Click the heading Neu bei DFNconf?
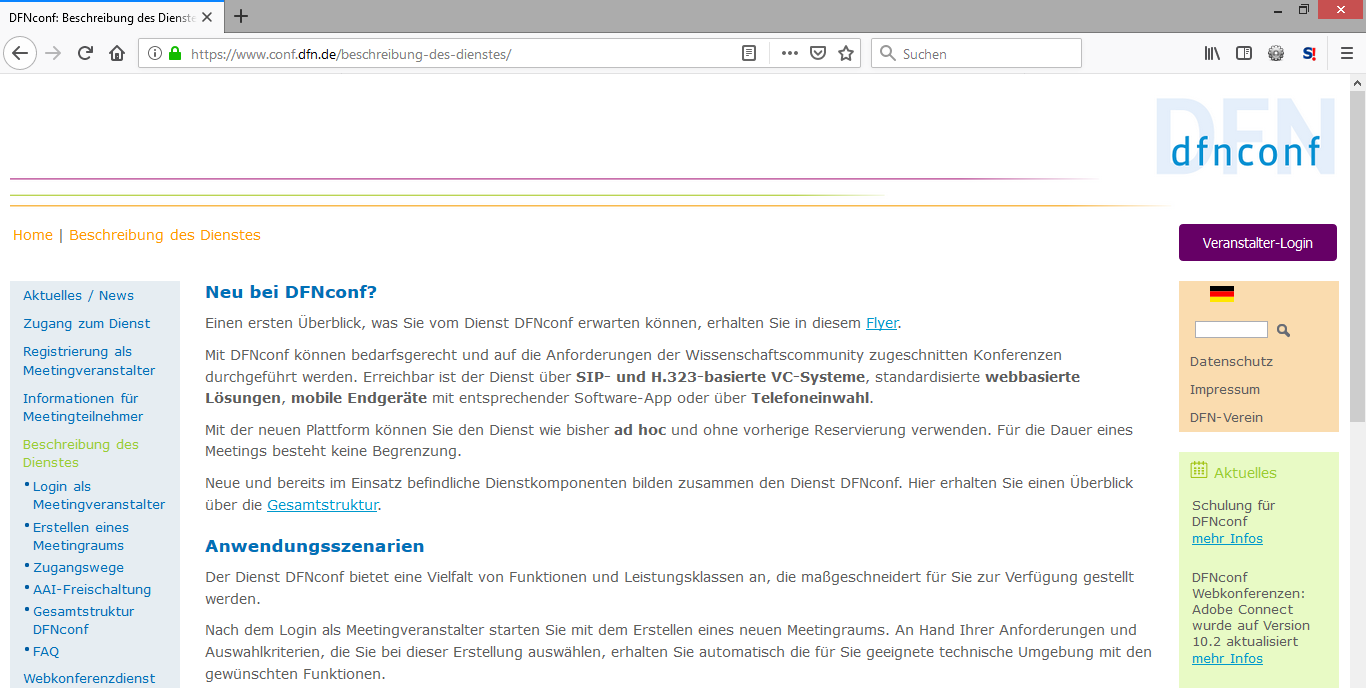Image resolution: width=1366 pixels, height=688 pixels. point(291,292)
